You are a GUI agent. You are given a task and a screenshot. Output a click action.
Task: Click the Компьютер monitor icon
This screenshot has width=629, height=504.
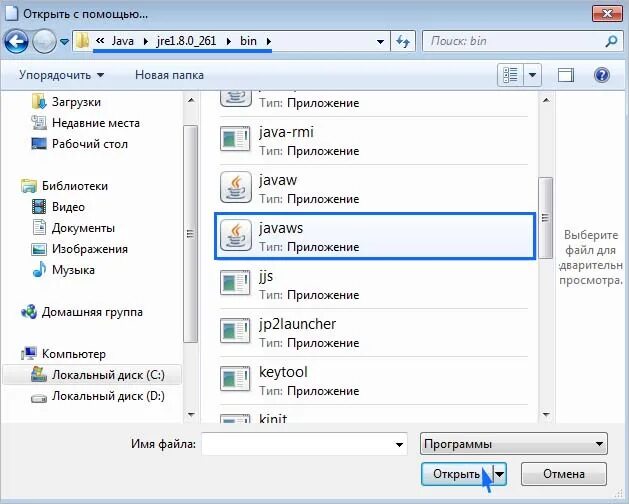[29, 354]
